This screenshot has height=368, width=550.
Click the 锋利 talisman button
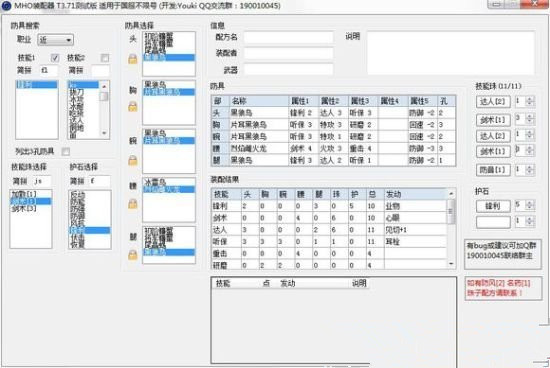point(493,206)
